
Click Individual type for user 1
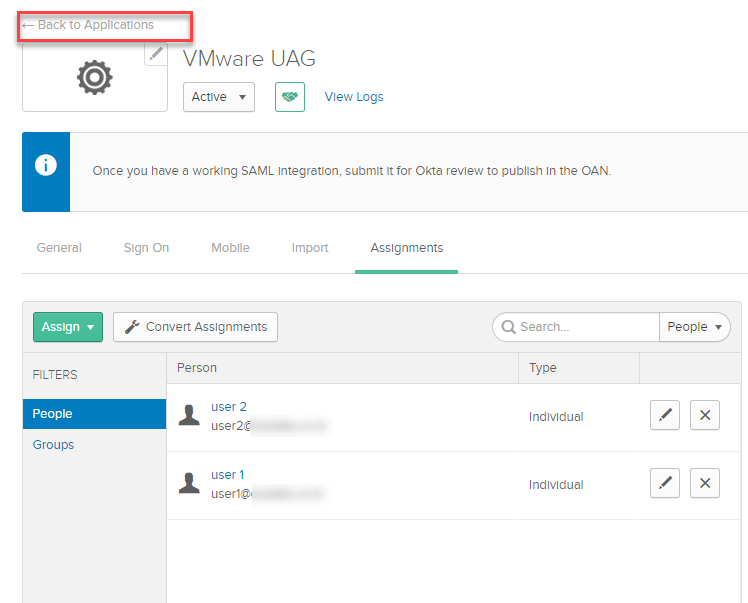[x=556, y=485]
